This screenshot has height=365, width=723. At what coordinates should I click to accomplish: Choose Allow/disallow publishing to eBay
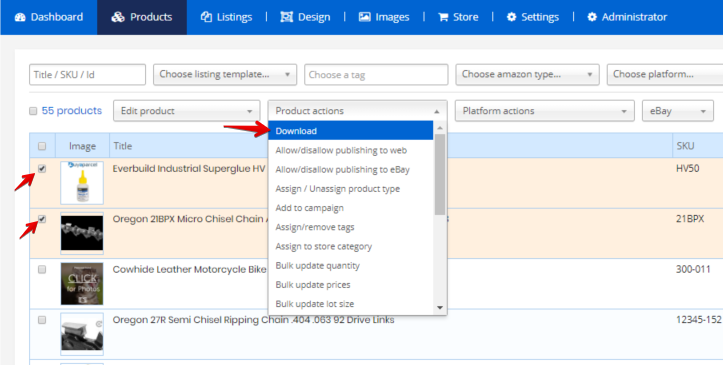350,170
